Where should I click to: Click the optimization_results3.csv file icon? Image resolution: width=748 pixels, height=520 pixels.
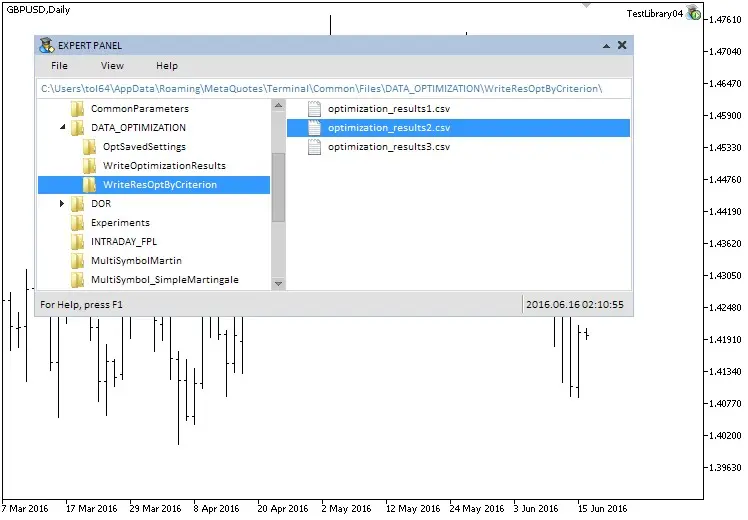pos(314,147)
